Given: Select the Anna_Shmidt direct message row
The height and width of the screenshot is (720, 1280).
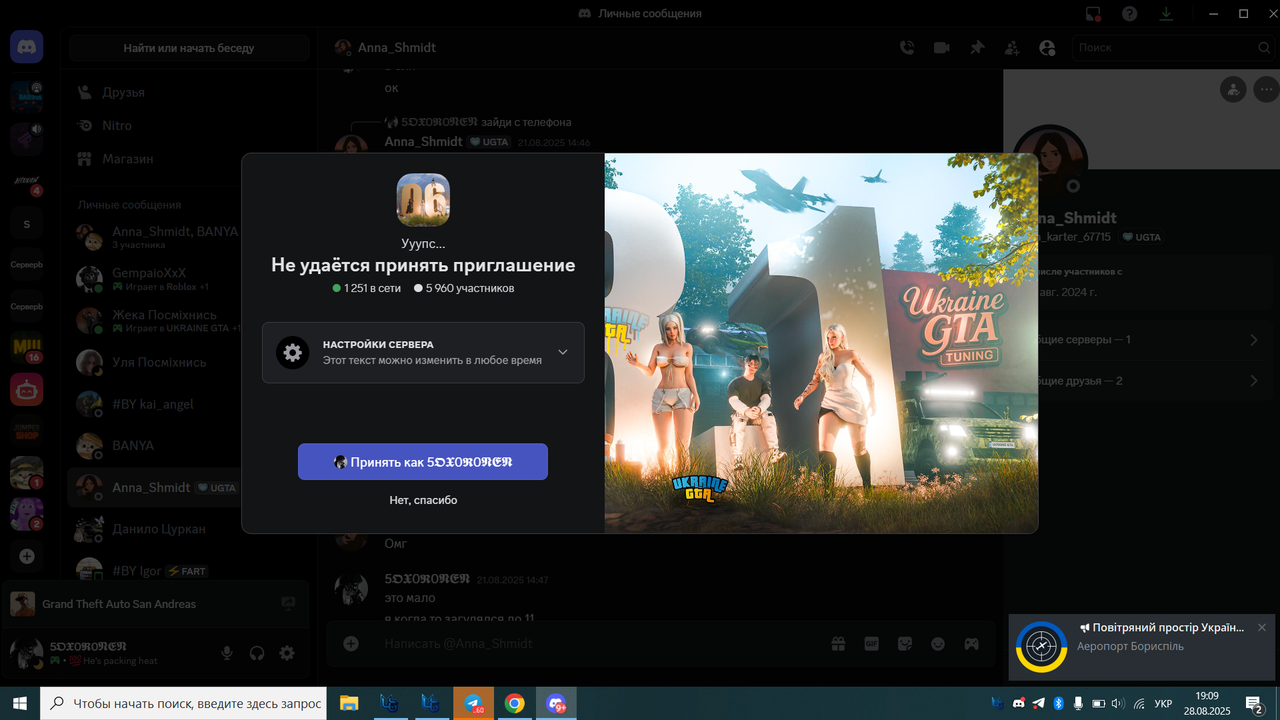Looking at the screenshot, I should tap(155, 487).
